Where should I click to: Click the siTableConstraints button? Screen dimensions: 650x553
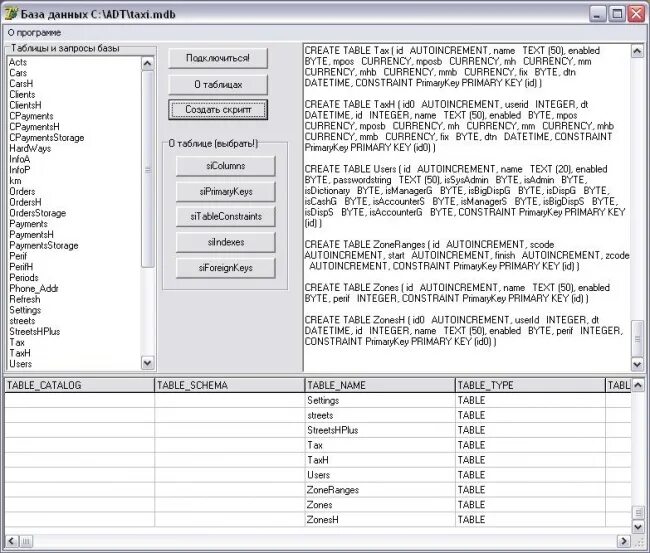tap(226, 216)
